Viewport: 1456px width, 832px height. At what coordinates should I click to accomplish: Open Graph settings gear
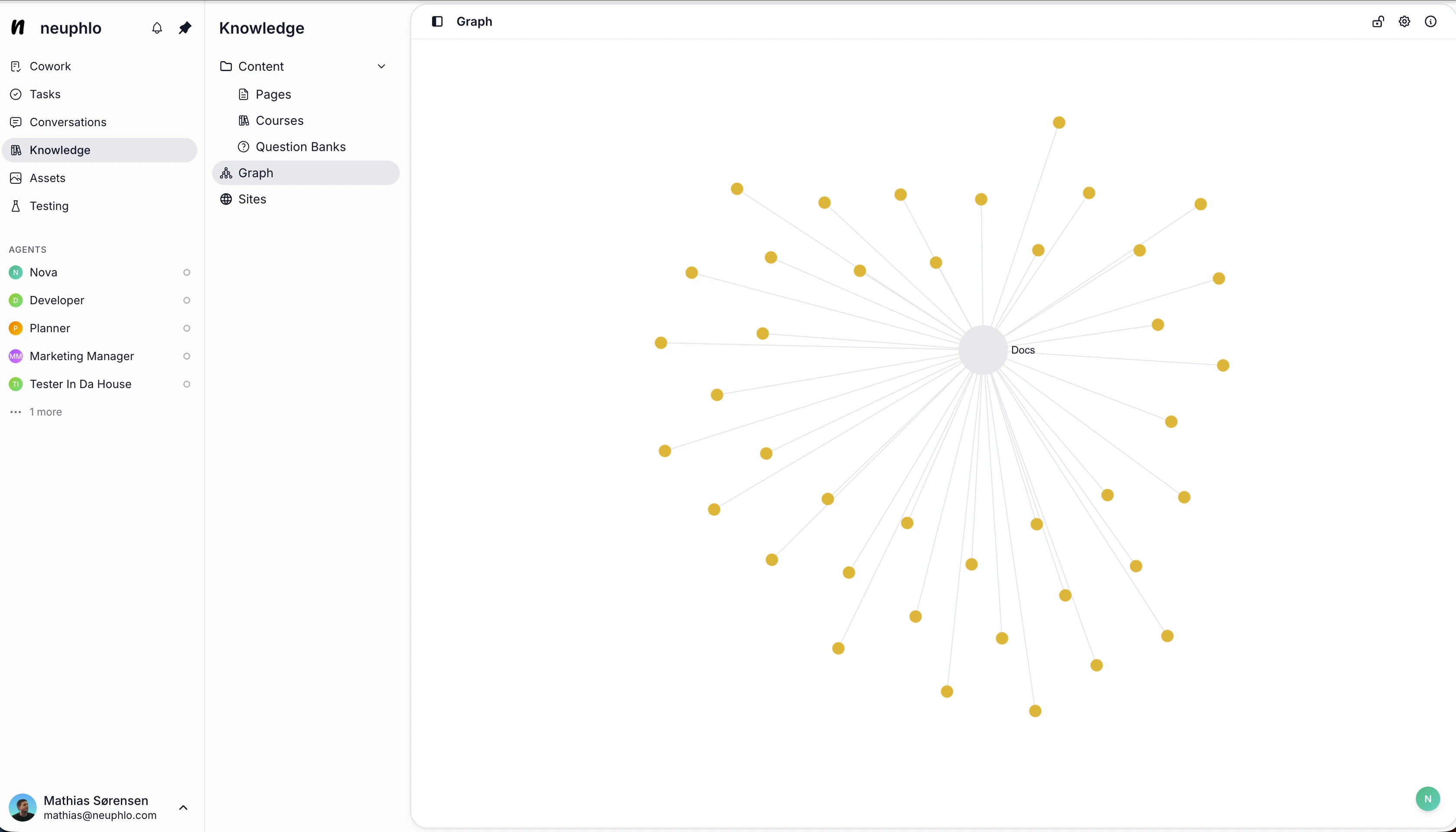1404,22
